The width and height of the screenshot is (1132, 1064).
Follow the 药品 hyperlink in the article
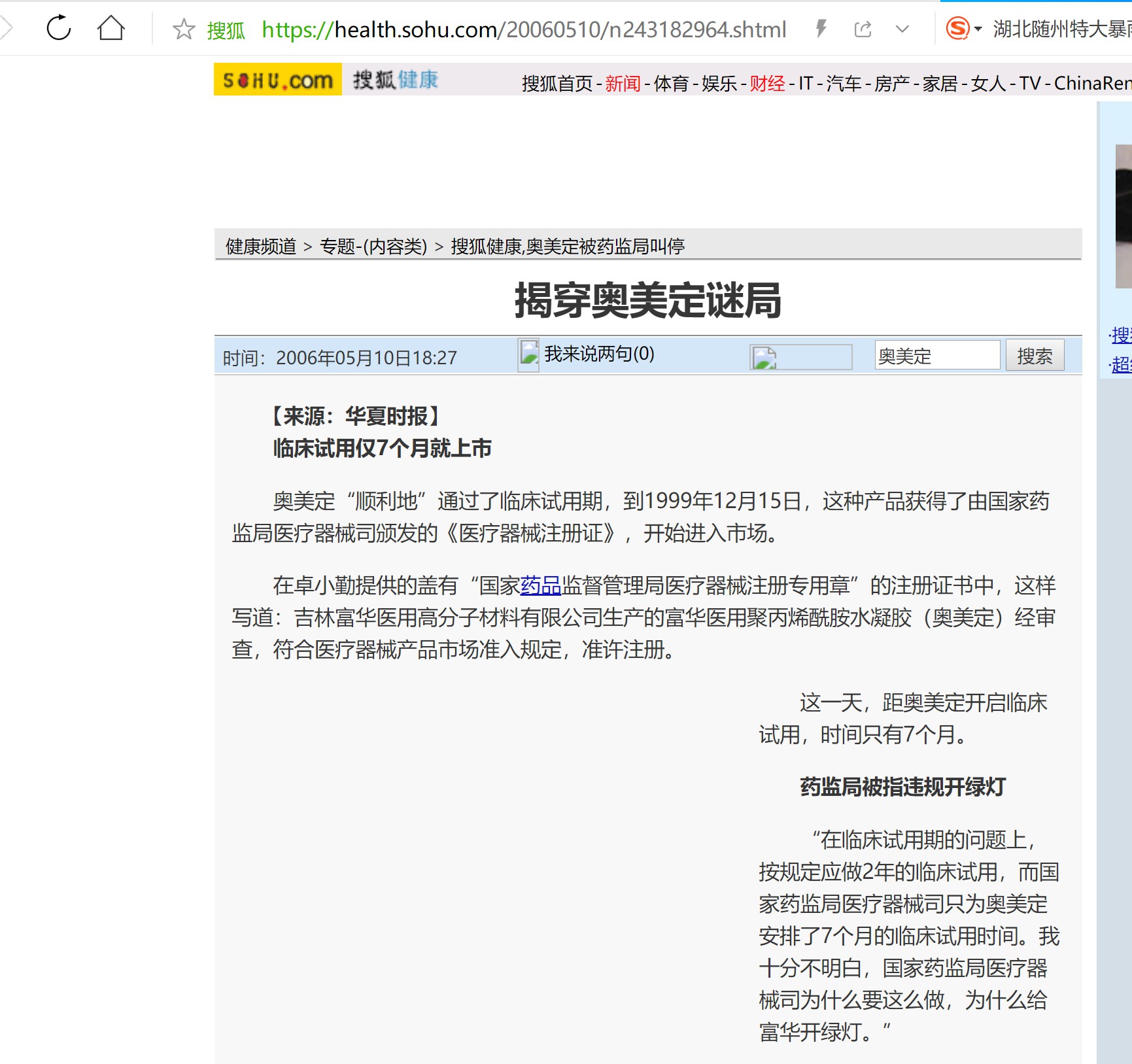point(541,585)
